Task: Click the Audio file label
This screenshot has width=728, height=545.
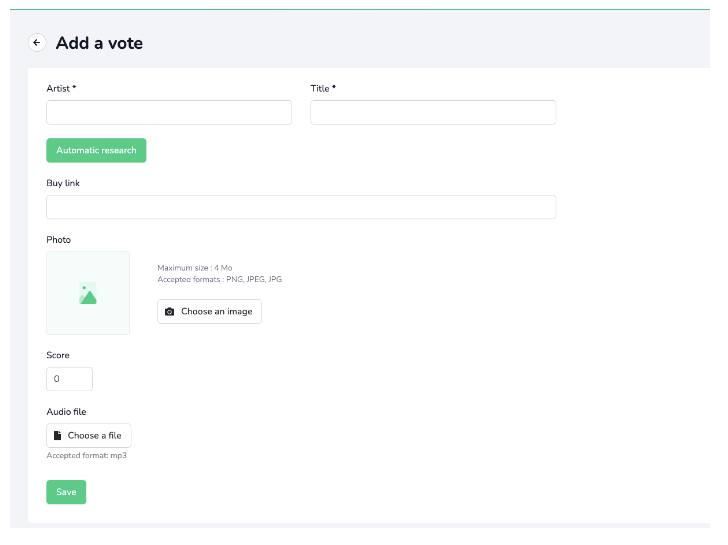Action: coord(66,412)
